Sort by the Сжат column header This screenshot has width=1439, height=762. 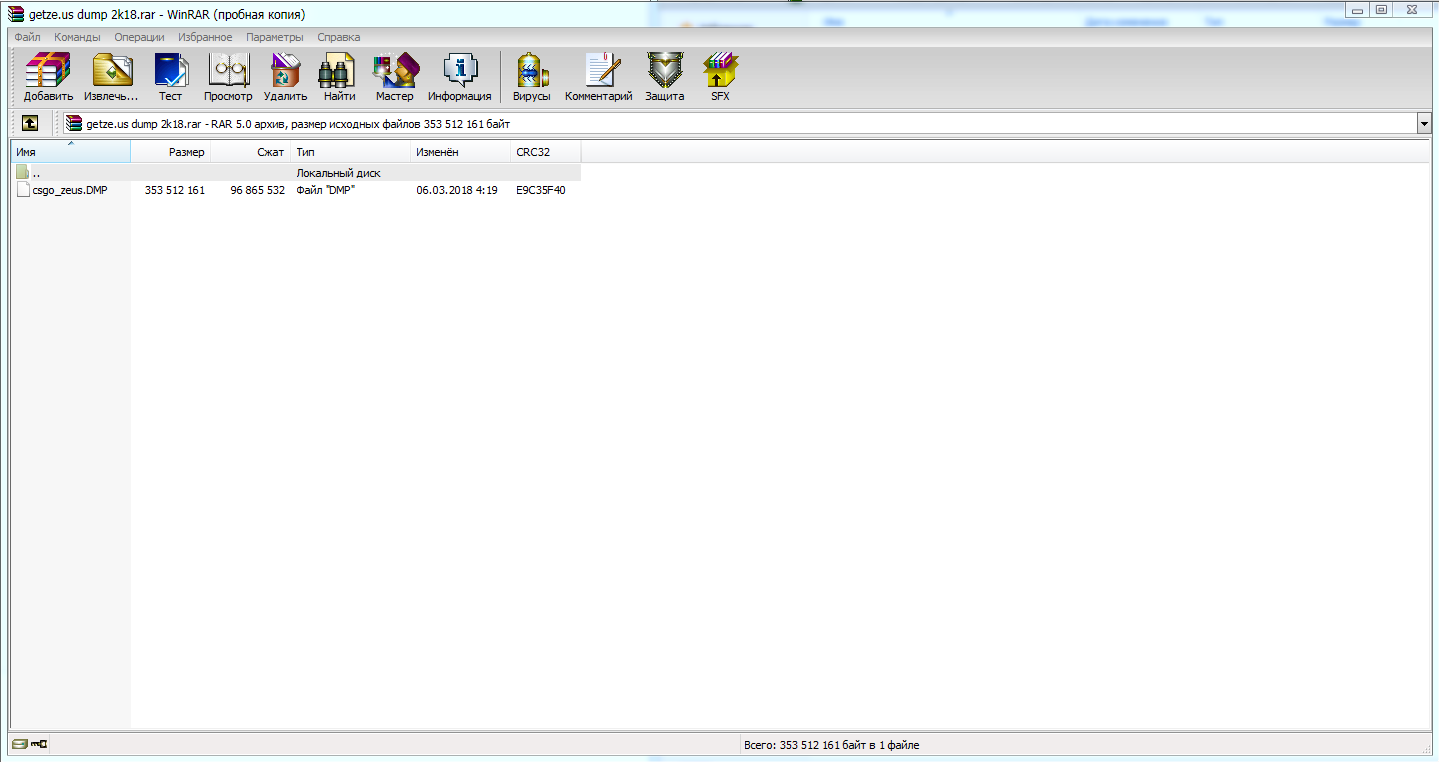[x=251, y=152]
